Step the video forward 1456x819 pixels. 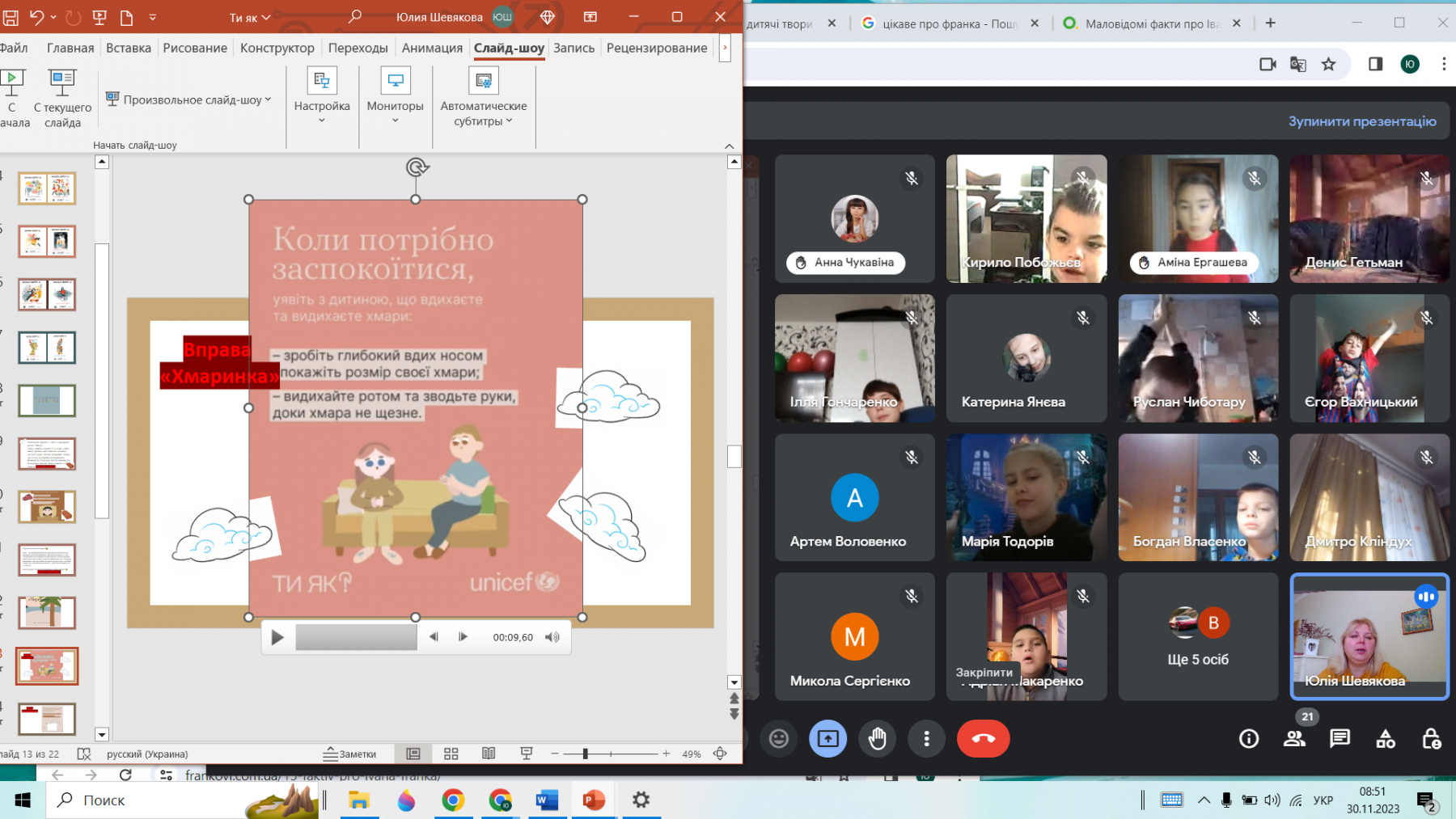(x=463, y=637)
